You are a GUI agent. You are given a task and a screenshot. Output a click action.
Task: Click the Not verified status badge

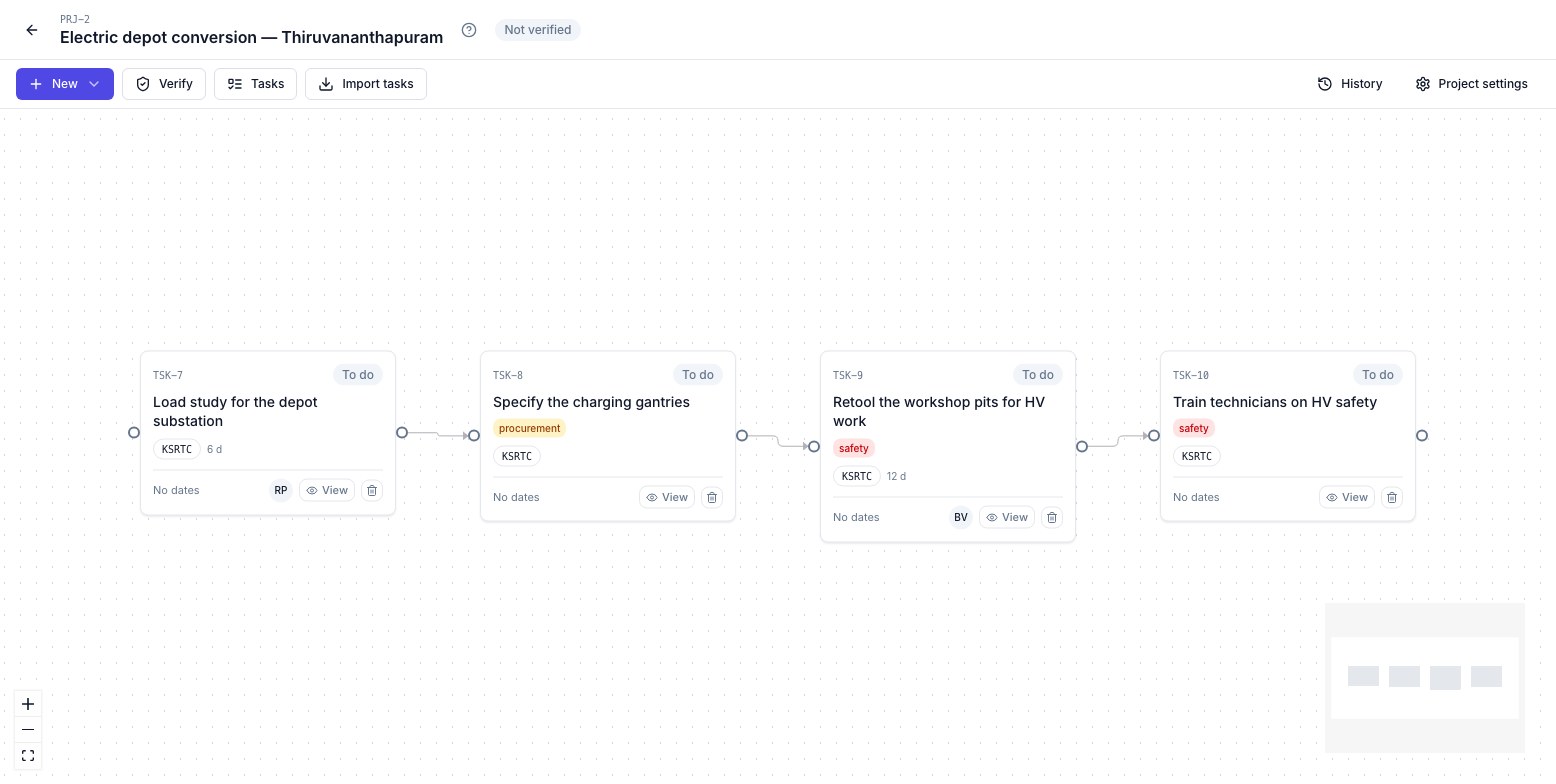point(538,30)
